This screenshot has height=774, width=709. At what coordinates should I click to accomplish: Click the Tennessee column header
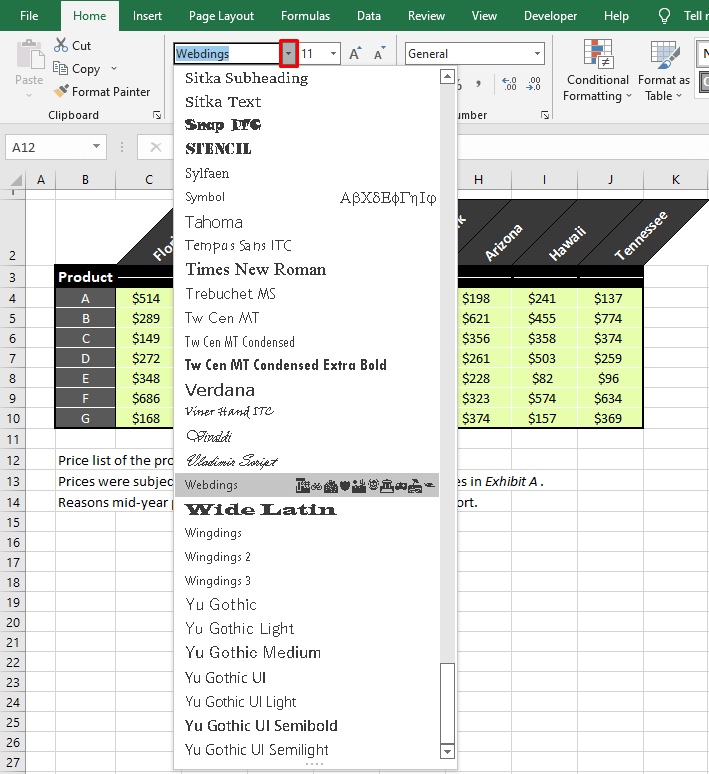641,235
